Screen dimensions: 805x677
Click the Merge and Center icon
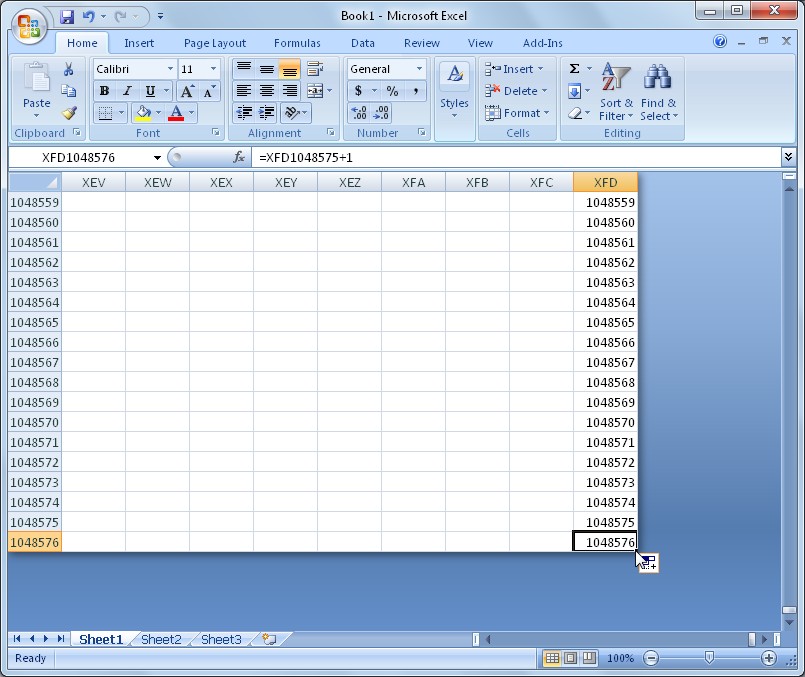coord(315,91)
